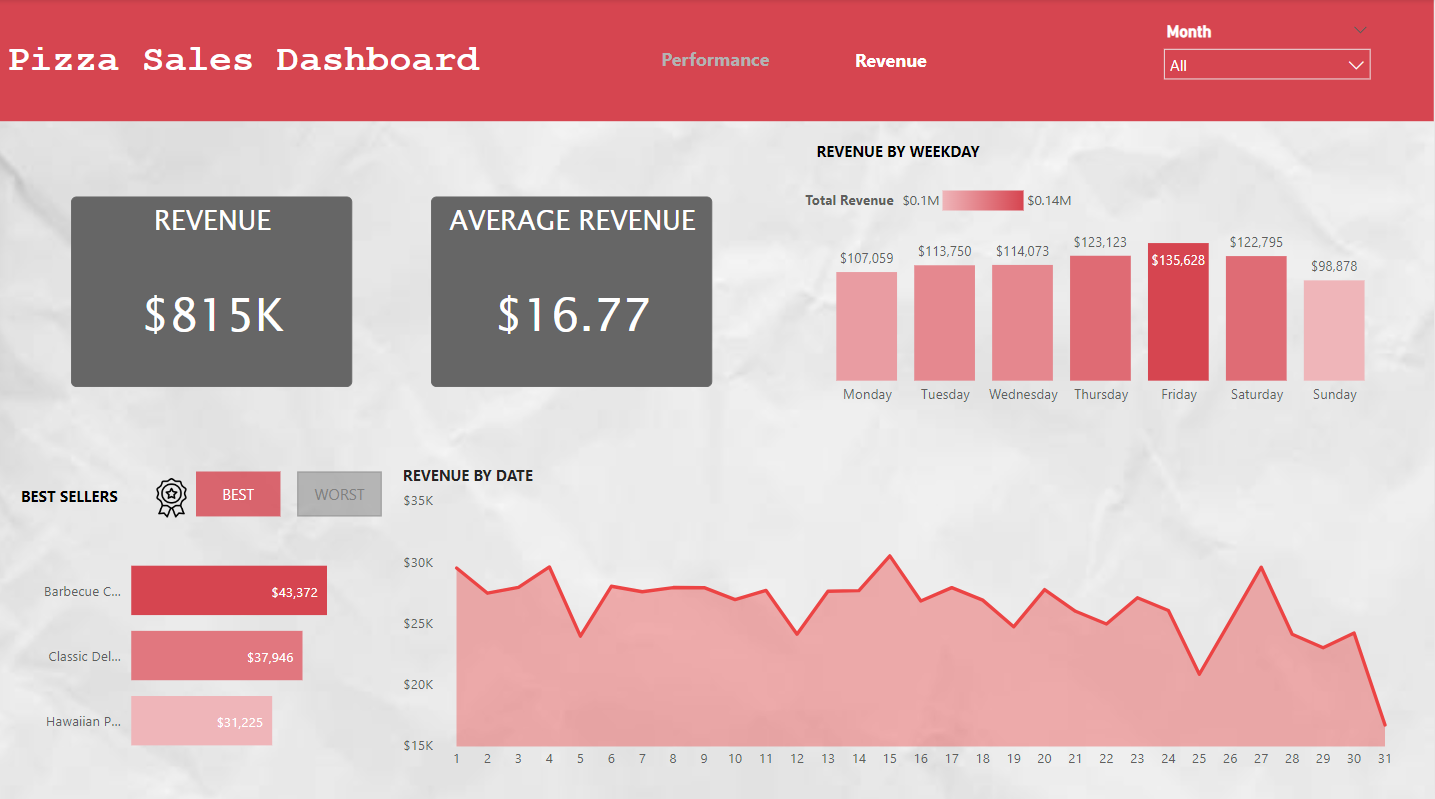Click the AVERAGE REVENUE card showing $16.77
This screenshot has height=799, width=1435.
tap(571, 291)
